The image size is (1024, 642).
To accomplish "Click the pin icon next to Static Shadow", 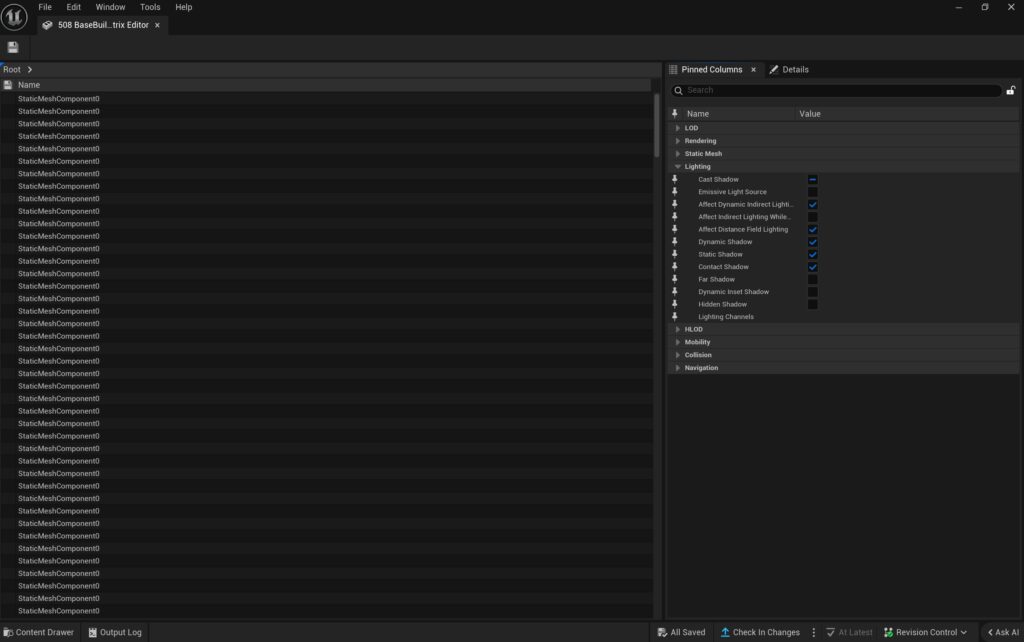I will (x=675, y=254).
